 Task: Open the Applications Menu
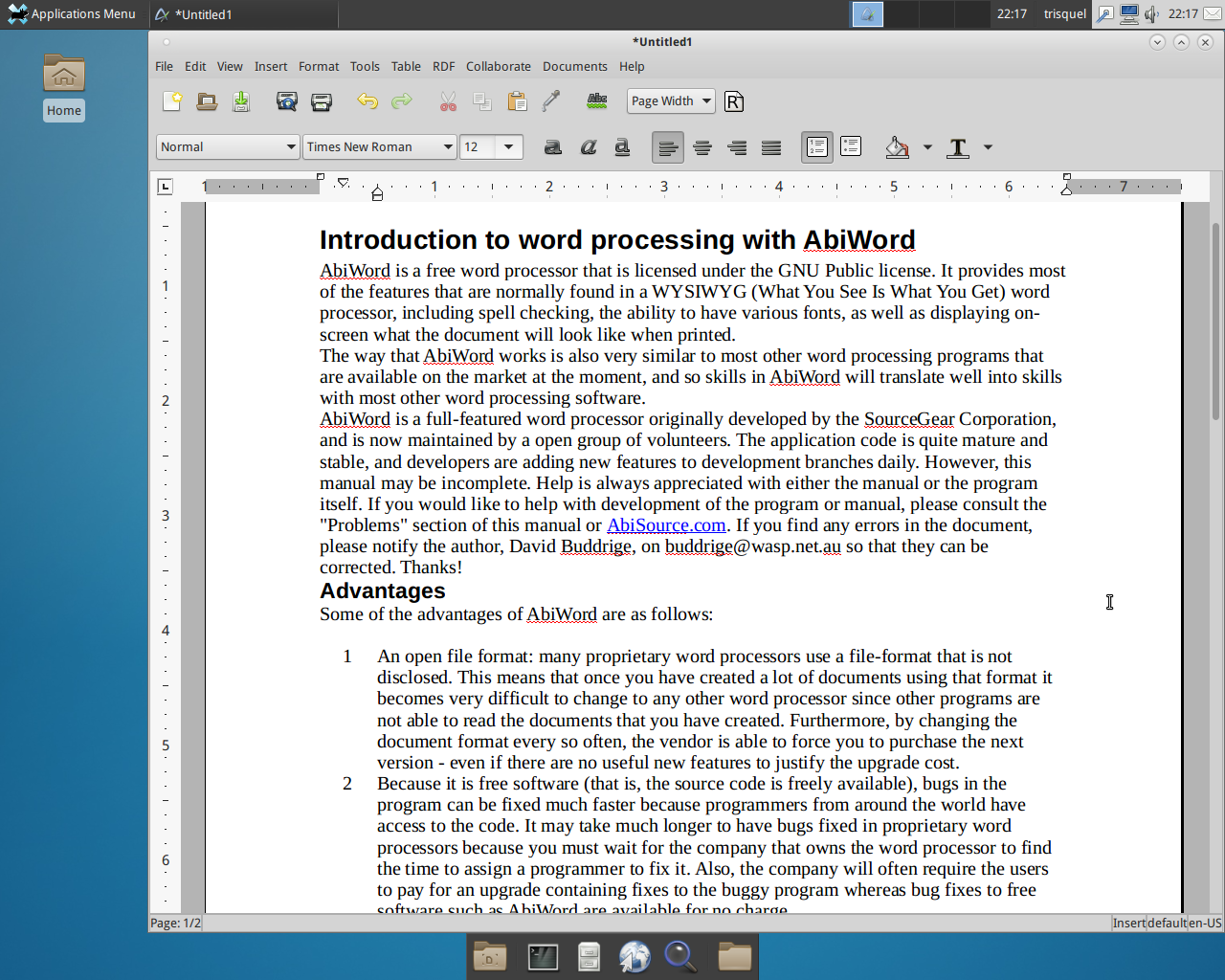(73, 14)
